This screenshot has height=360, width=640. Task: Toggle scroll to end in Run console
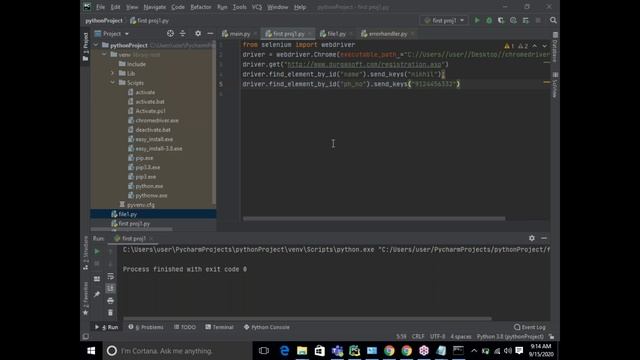click(x=110, y=289)
